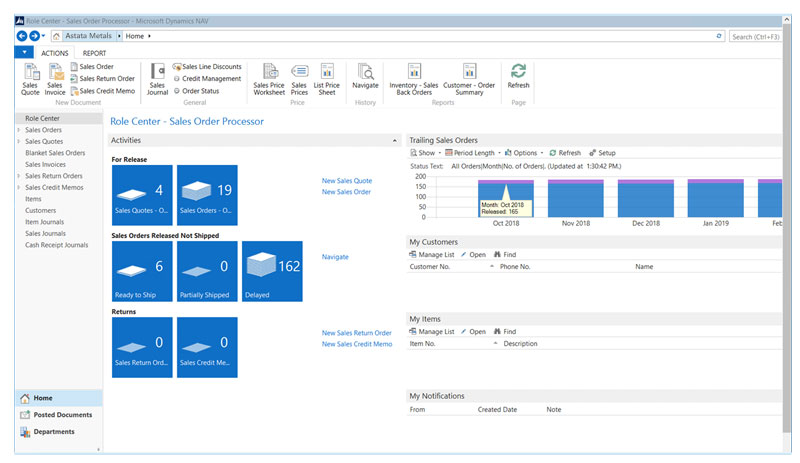The height and width of the screenshot is (463, 800).
Task: Expand the Sales Quotes tree node
Action: [19, 141]
